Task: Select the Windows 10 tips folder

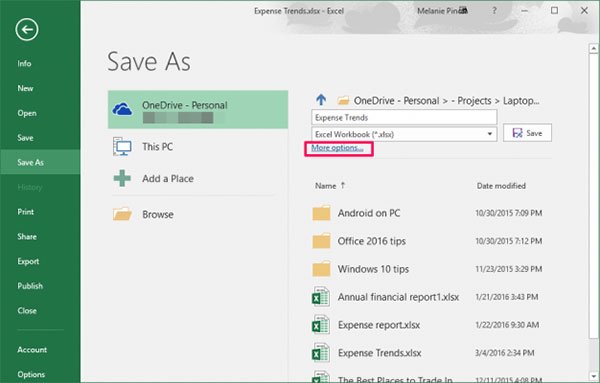Action: [373, 269]
